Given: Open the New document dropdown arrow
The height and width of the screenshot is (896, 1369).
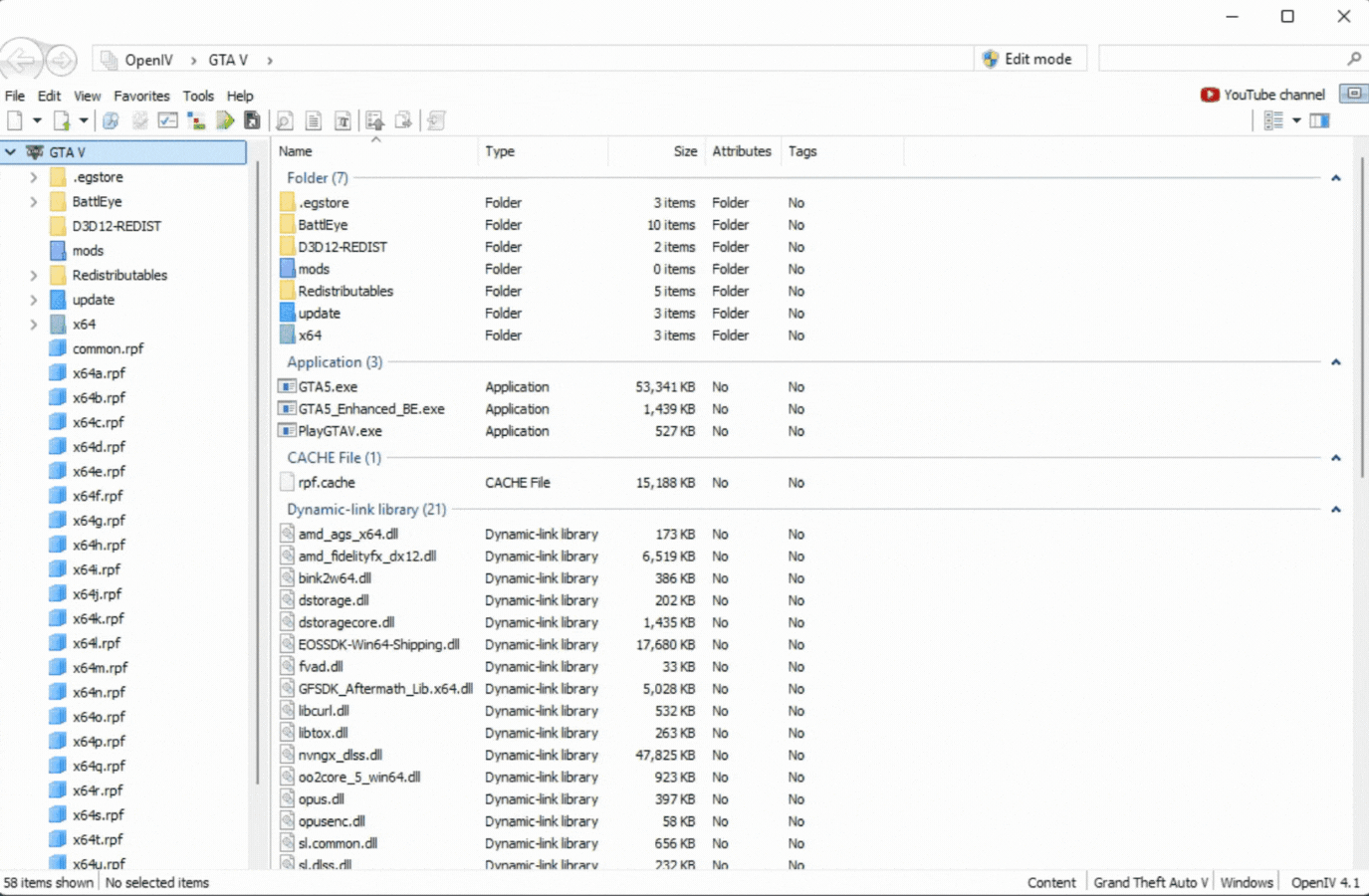Looking at the screenshot, I should click(x=37, y=120).
